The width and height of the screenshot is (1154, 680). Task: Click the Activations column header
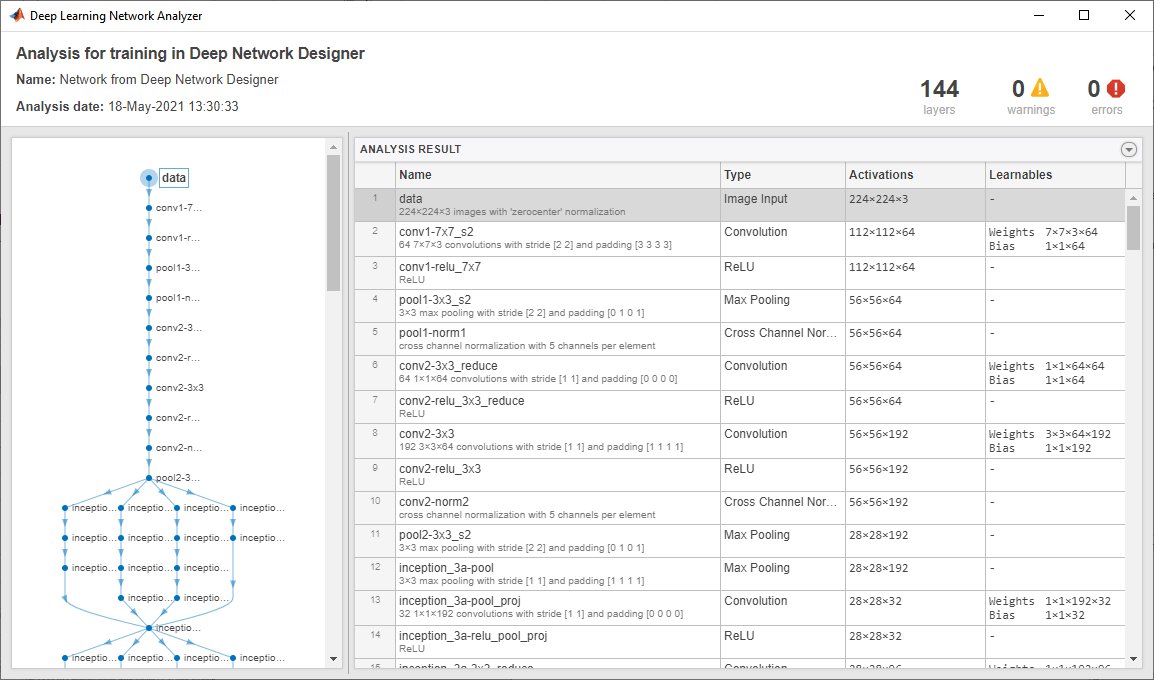[914, 175]
